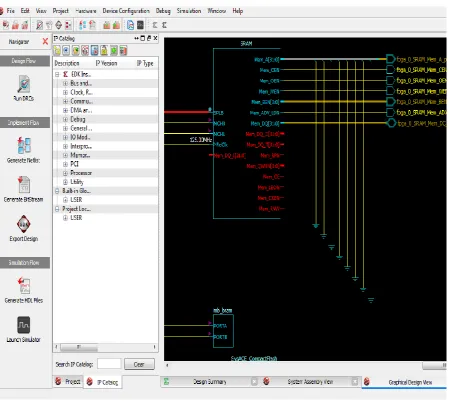
Task: Click the green square IP Catalog toolbar icon
Action: pyautogui.click(x=114, y=51)
